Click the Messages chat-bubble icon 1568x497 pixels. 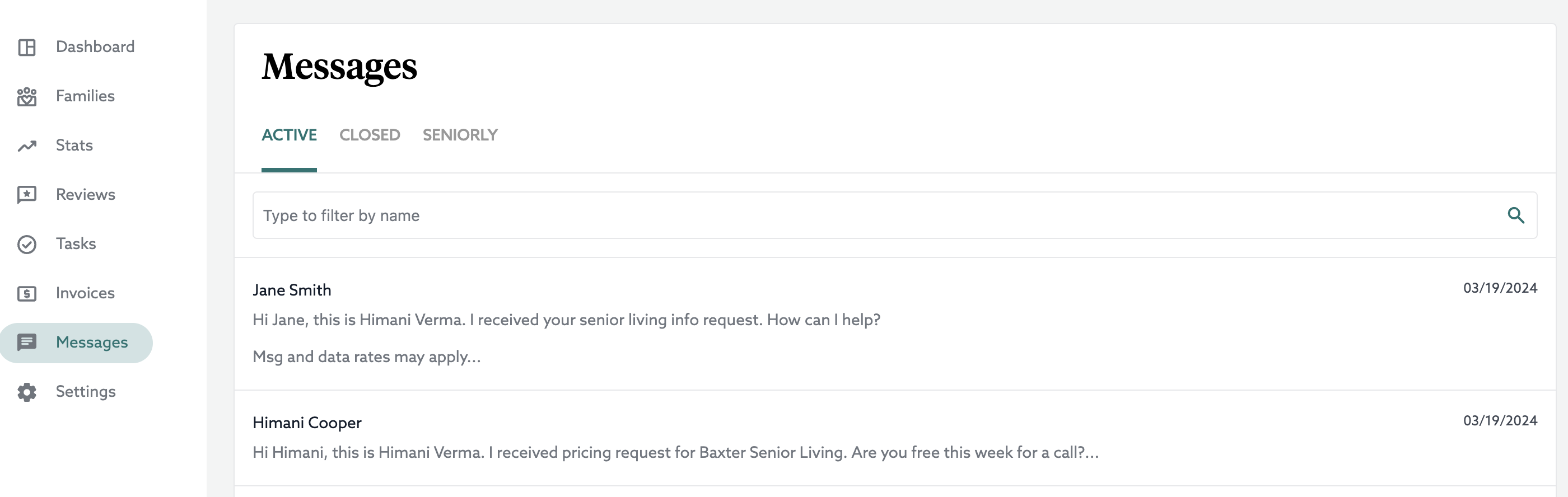[x=27, y=342]
